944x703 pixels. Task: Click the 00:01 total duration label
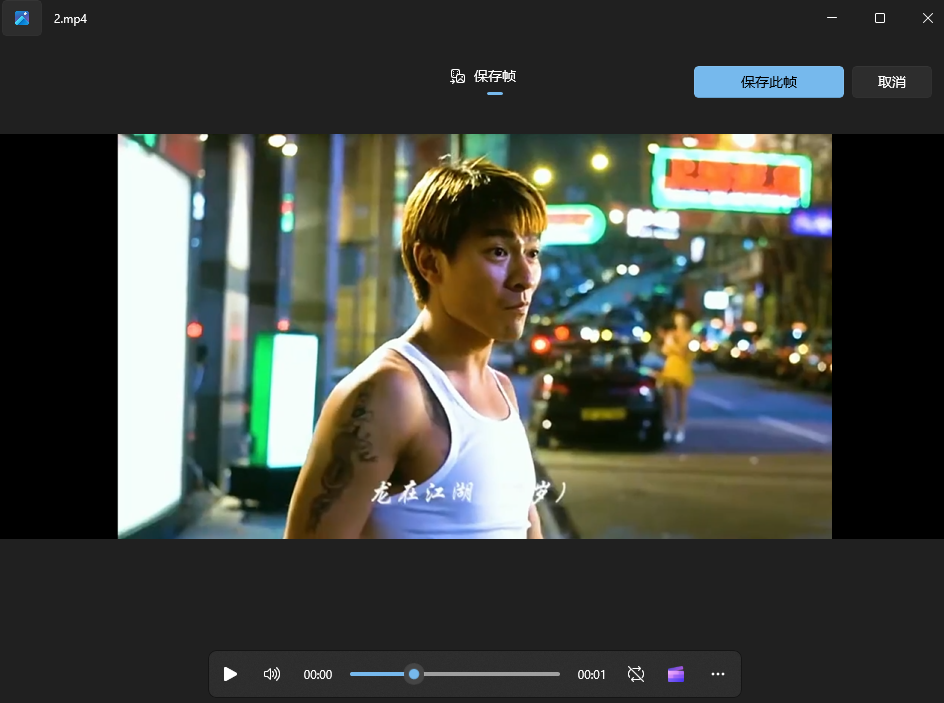591,675
